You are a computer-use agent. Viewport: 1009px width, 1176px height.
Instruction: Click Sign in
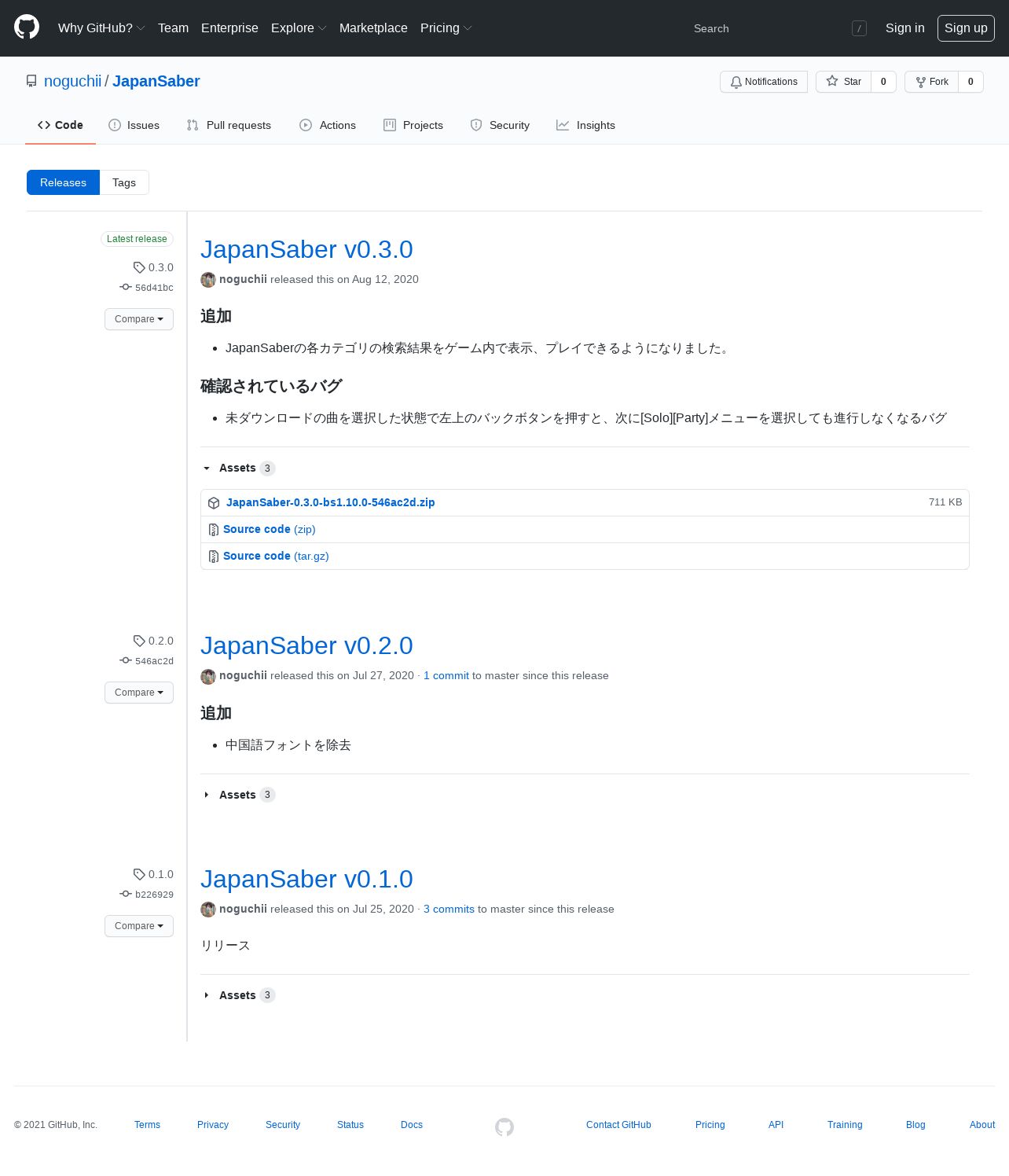(904, 28)
